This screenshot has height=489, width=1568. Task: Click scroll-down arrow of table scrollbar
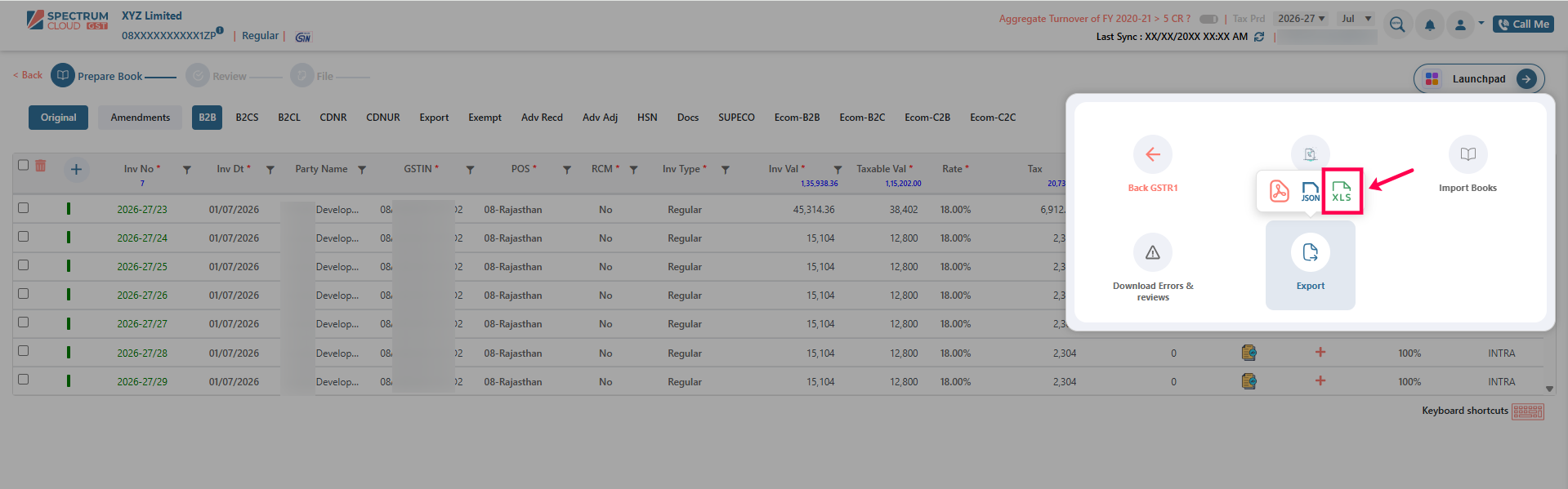(x=1549, y=389)
